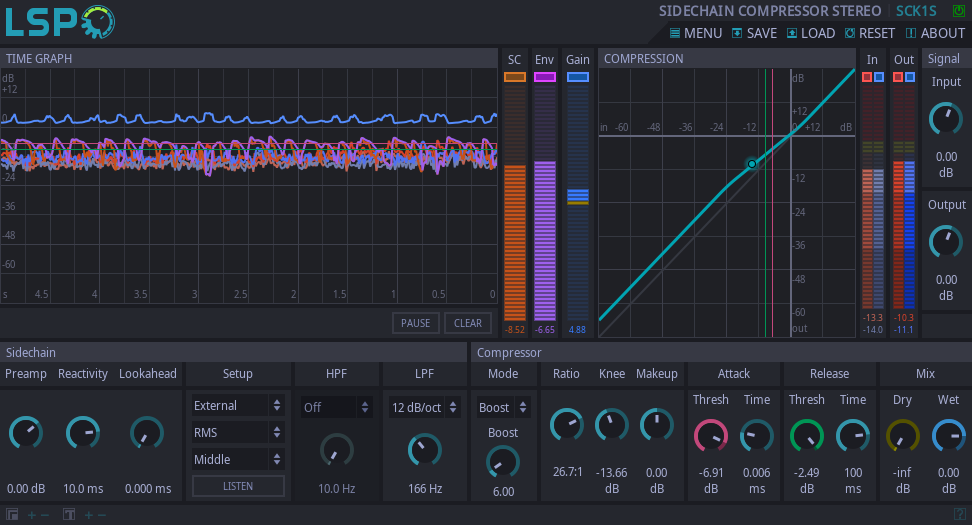972x525 pixels.
Task: Click the Release Time knob
Action: coord(853,436)
